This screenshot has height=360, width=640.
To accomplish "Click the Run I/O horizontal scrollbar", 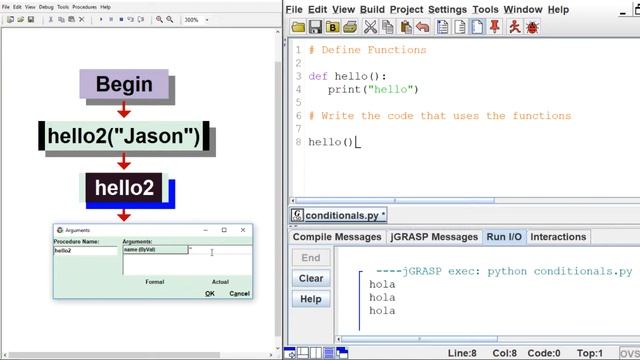I will 420,339.
